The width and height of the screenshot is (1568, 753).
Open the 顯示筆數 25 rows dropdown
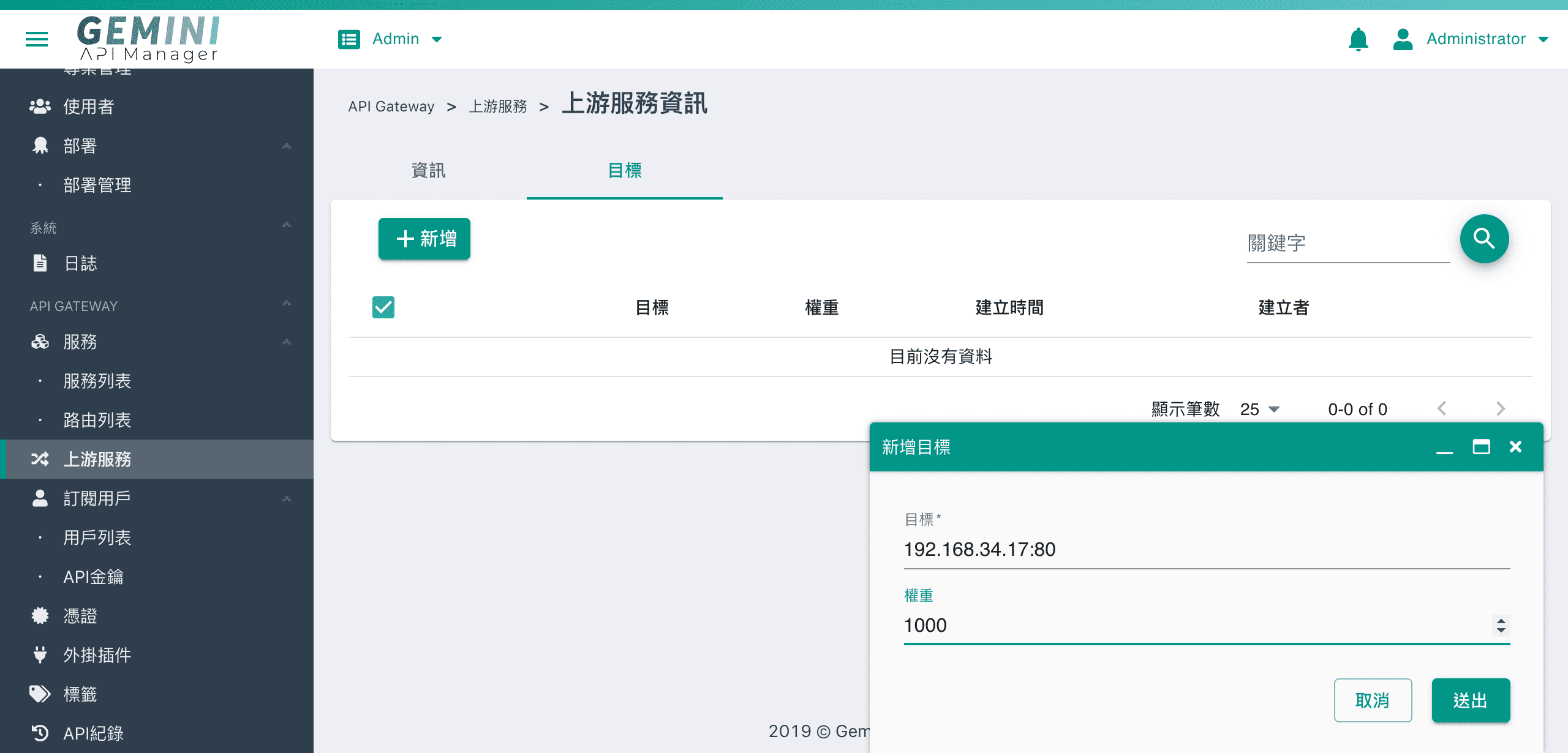tap(1260, 409)
